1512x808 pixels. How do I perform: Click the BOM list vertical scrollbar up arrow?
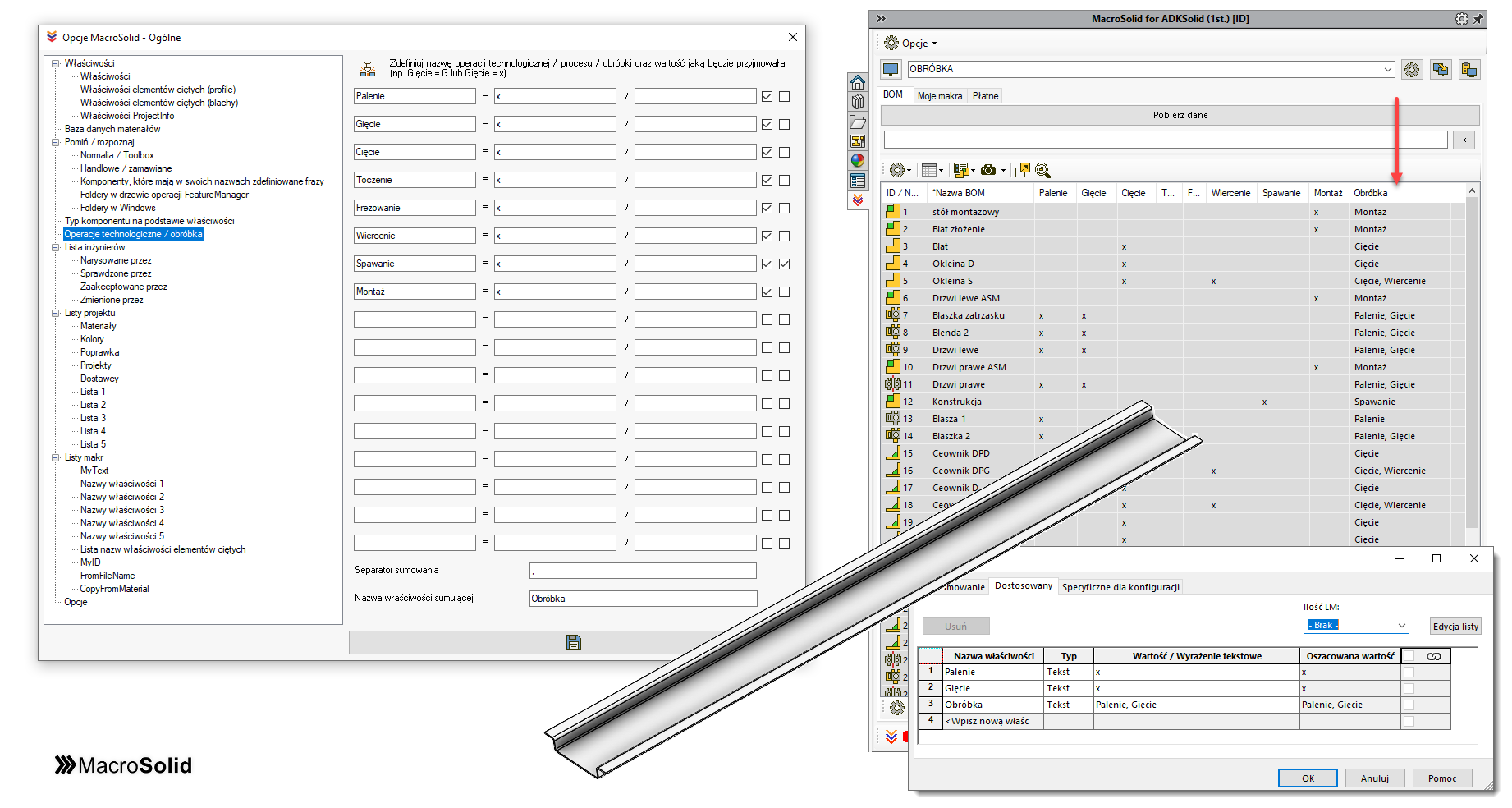(x=1472, y=191)
